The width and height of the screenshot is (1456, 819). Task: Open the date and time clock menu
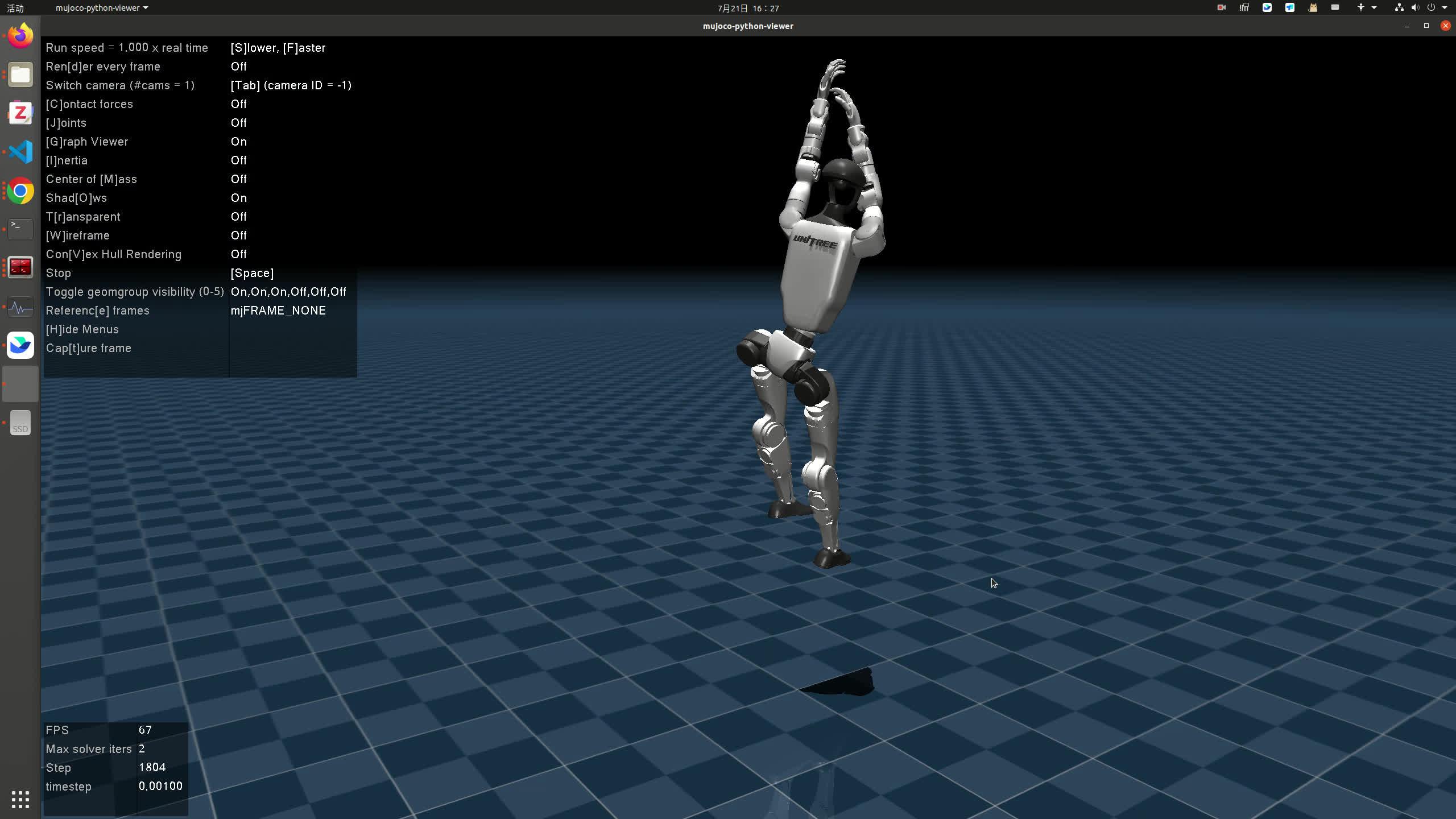coord(748,8)
